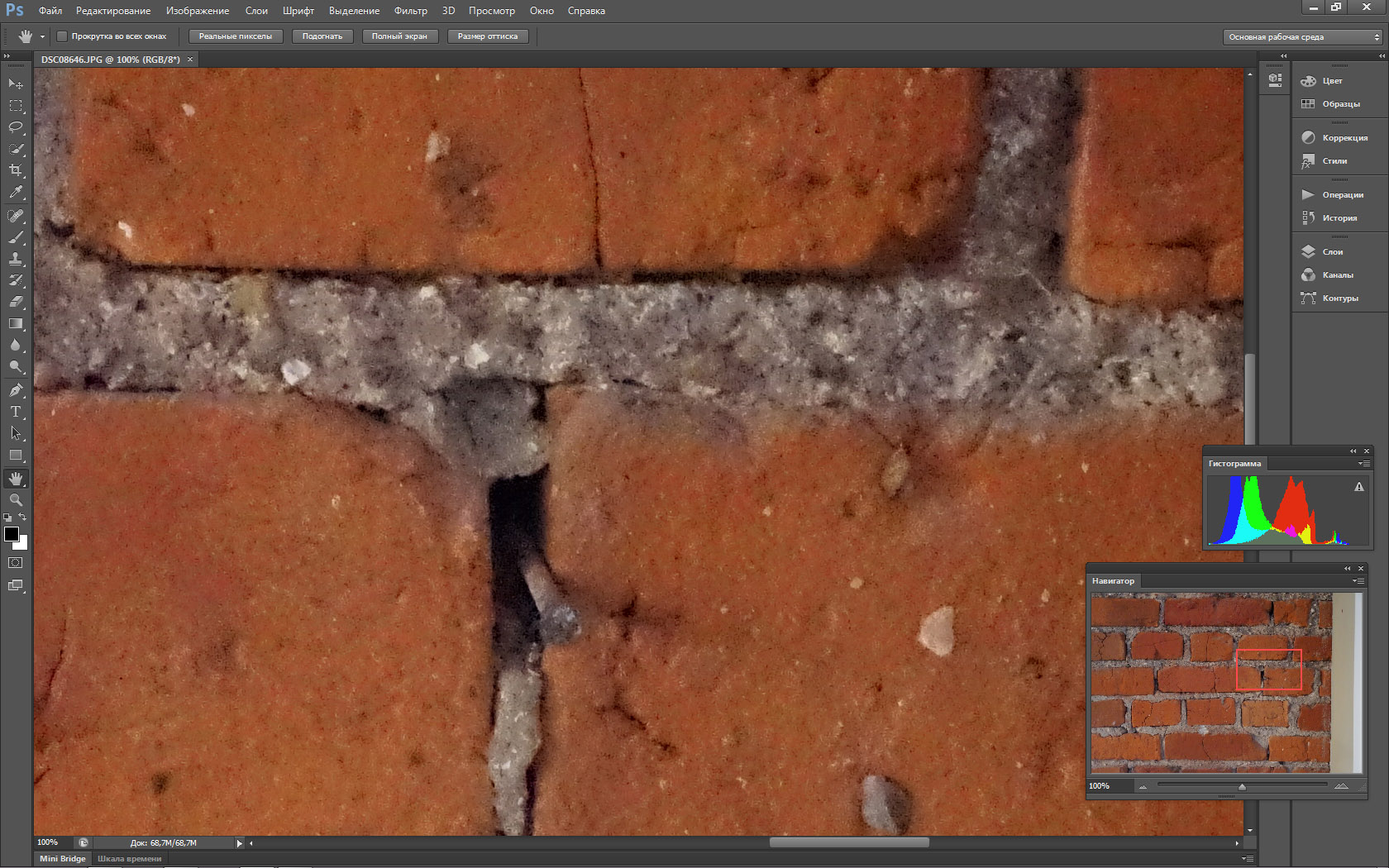This screenshot has width=1389, height=868.
Task: Activate the Type tool
Action: click(16, 412)
